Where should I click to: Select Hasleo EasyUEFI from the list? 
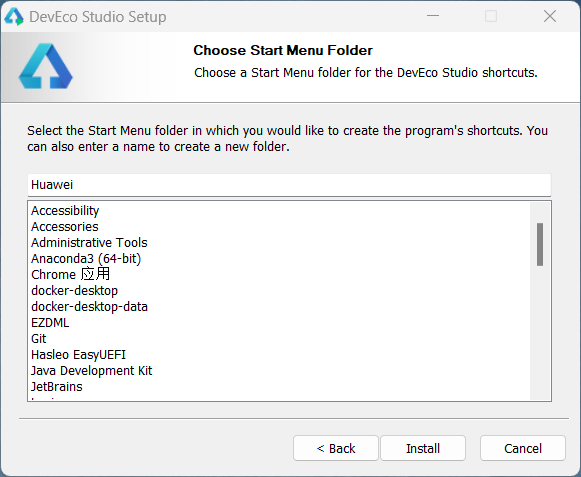click(79, 354)
